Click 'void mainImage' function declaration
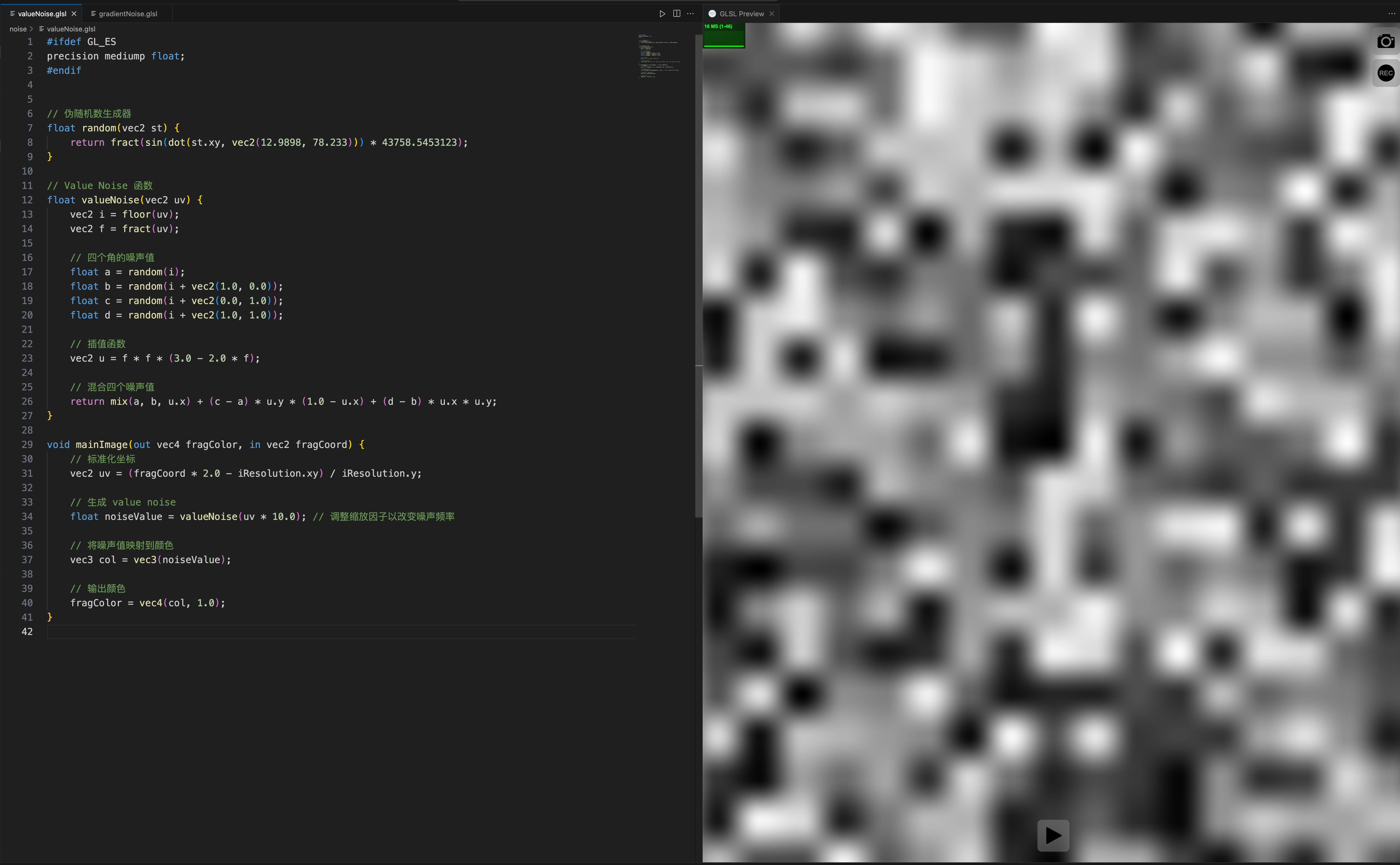The height and width of the screenshot is (865, 1400). (x=206, y=444)
